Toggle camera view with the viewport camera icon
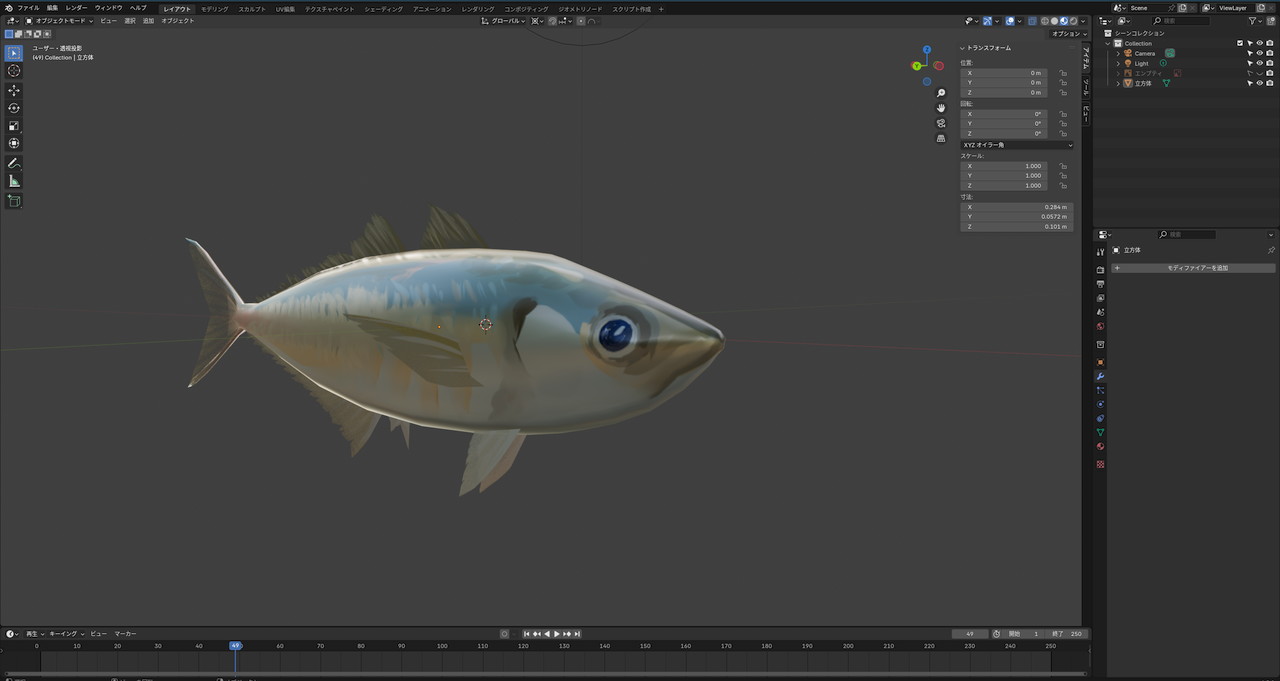The height and width of the screenshot is (681, 1280). tap(941, 123)
